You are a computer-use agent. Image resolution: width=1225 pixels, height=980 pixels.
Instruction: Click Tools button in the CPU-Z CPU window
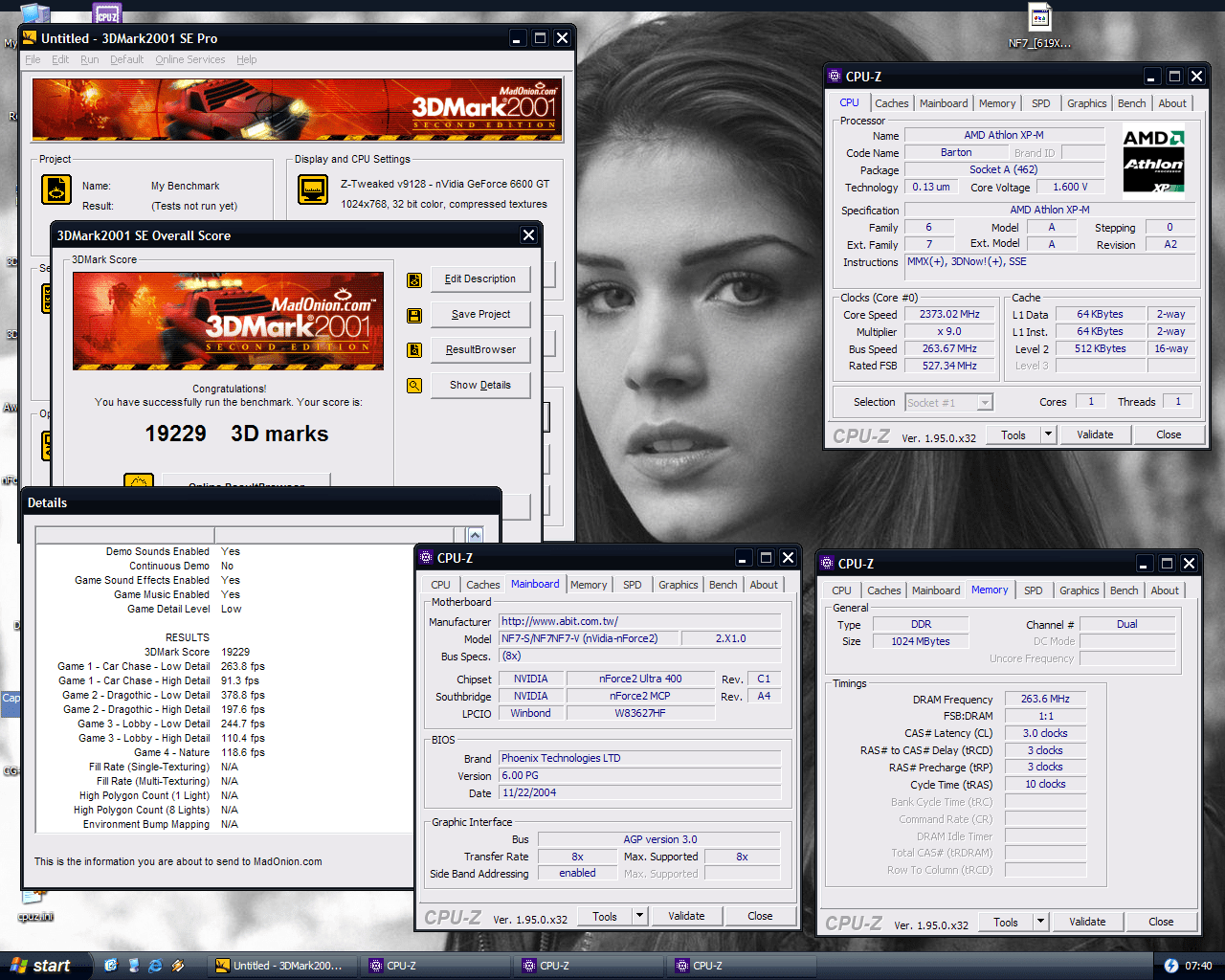1013,434
